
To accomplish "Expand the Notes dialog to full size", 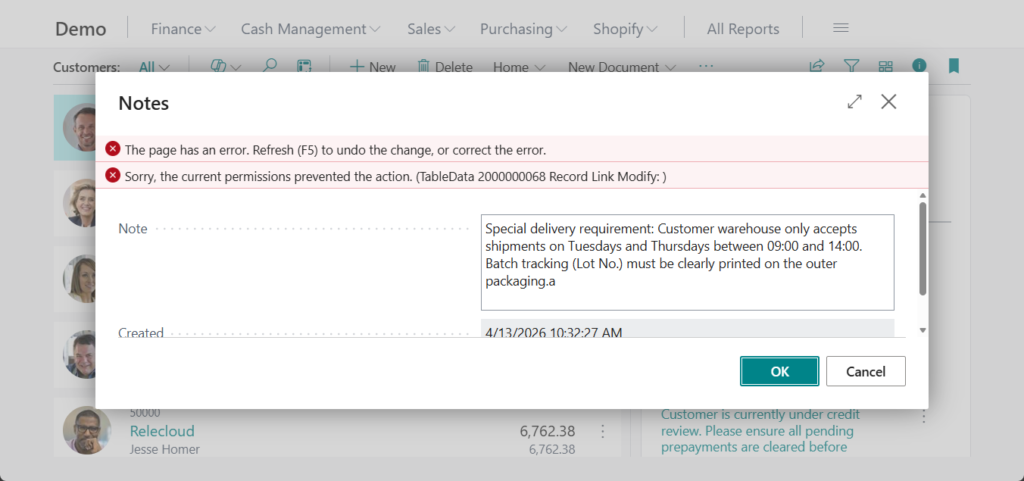I will coord(854,102).
